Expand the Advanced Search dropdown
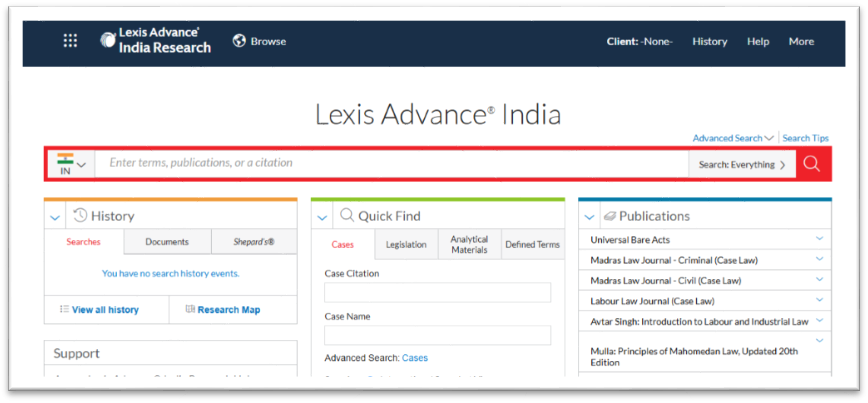Viewport: 868px width, 403px height. pyautogui.click(x=733, y=138)
